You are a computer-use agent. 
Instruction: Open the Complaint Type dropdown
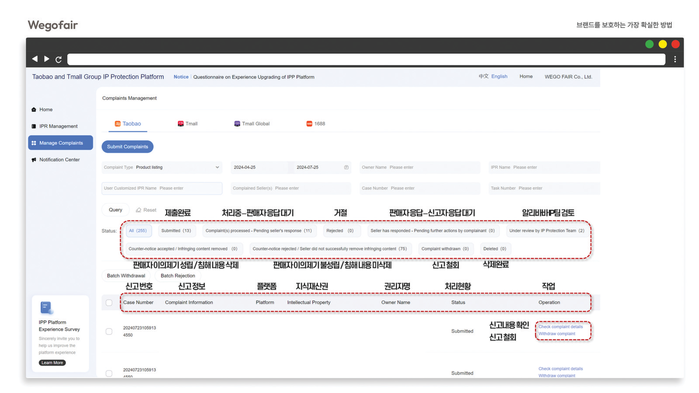[x=162, y=168]
